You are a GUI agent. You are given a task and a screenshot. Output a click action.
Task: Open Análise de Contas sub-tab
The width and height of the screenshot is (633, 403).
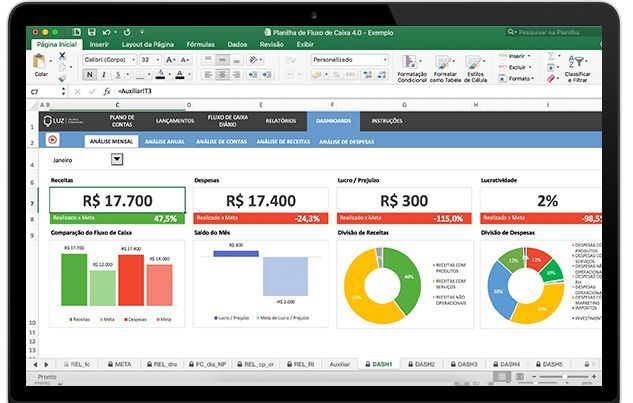(221, 141)
